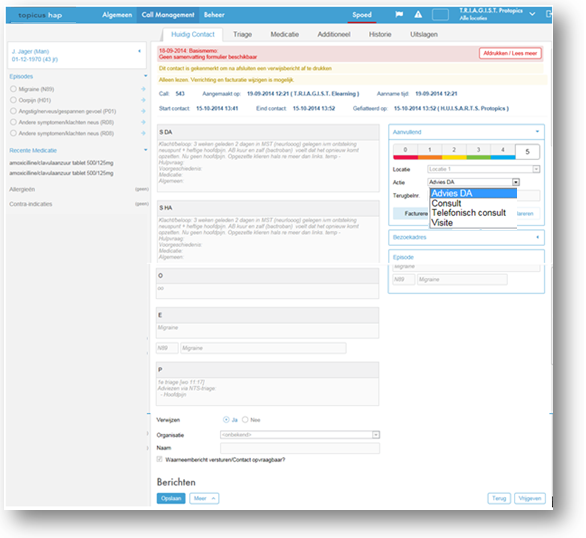
Task: Click arrow icon next to Oorpijn (H01)
Action: 143,100
